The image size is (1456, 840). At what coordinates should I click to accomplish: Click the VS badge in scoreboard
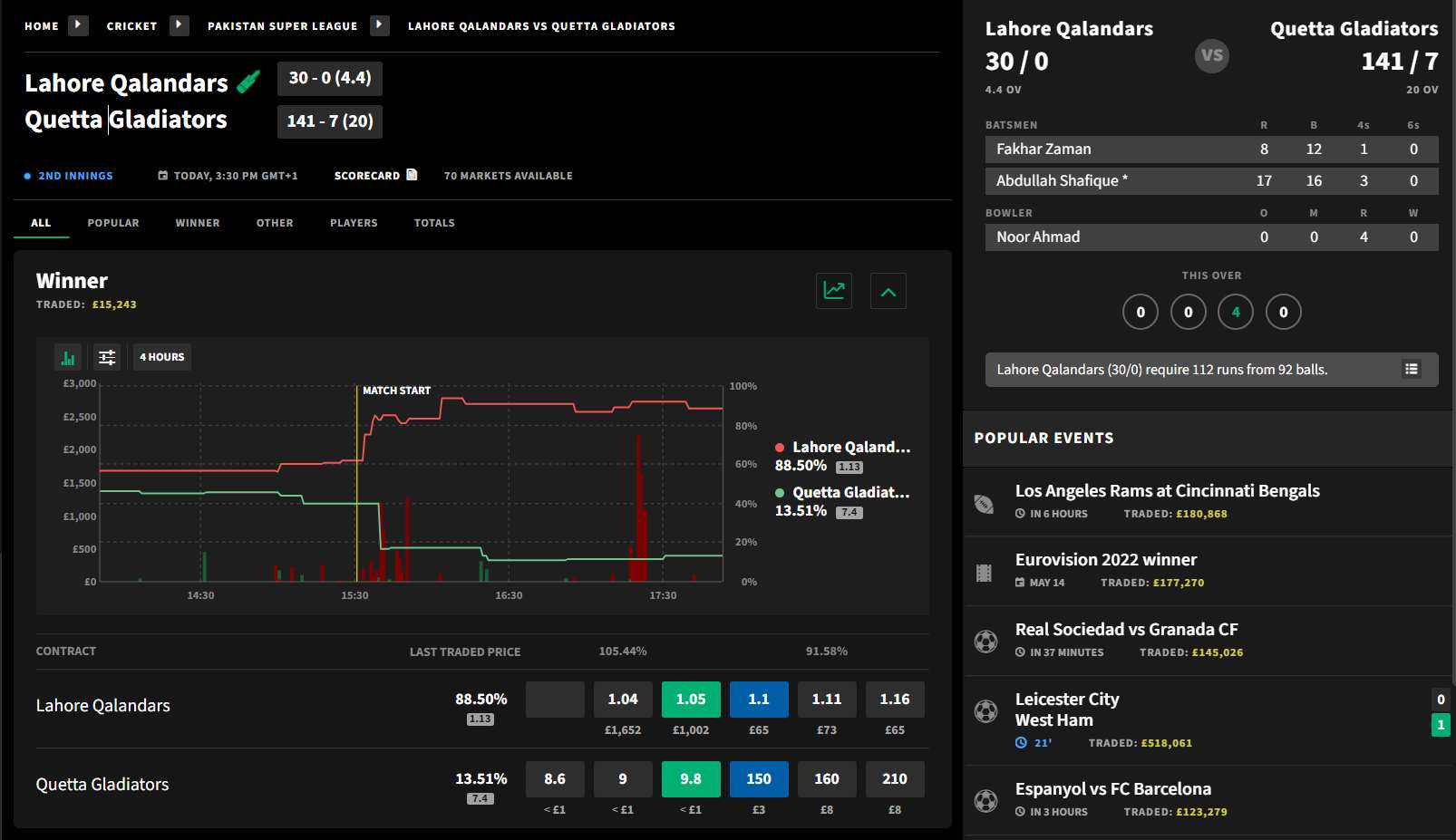click(1212, 55)
